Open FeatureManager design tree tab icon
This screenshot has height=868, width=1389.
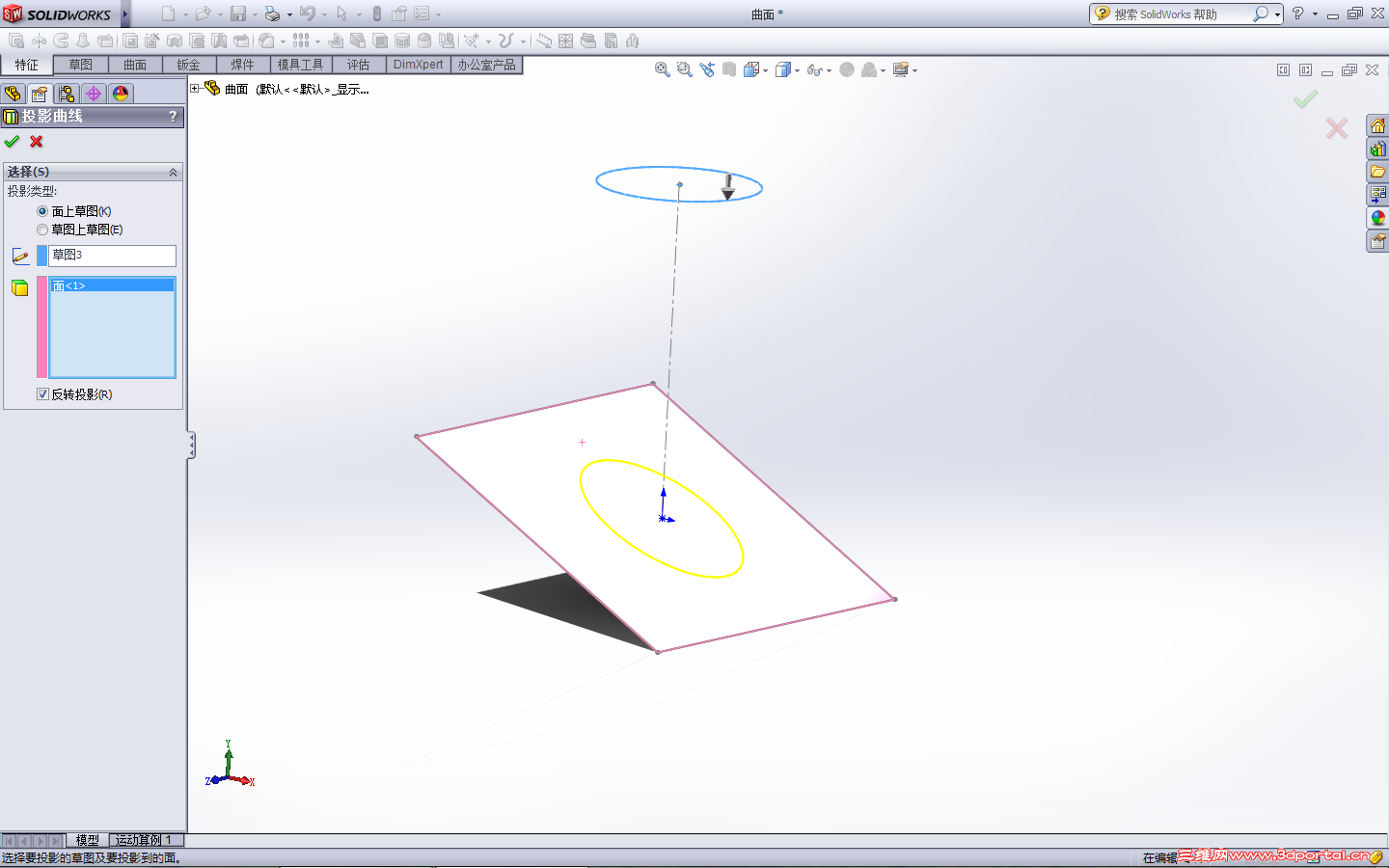point(13,94)
